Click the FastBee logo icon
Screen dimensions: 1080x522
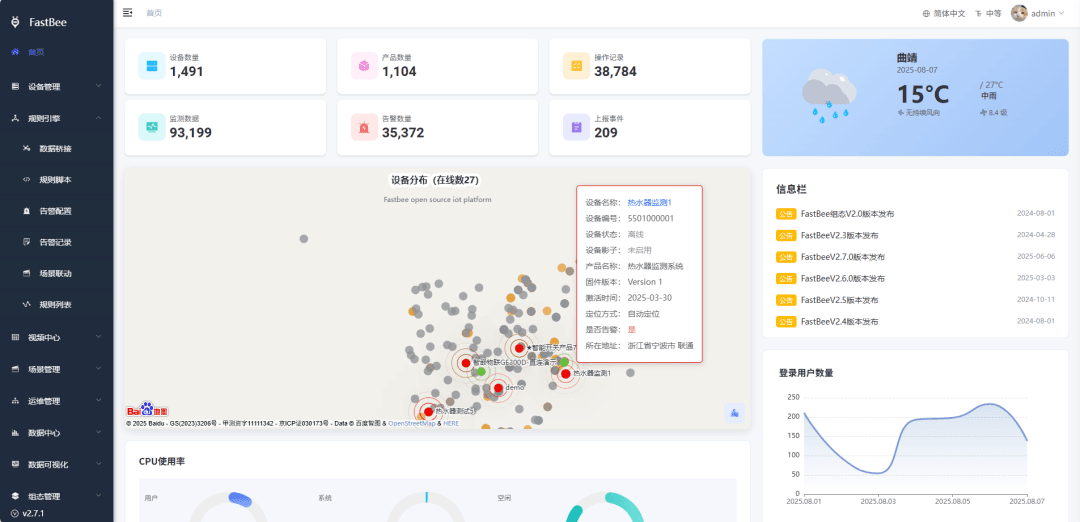pos(15,22)
